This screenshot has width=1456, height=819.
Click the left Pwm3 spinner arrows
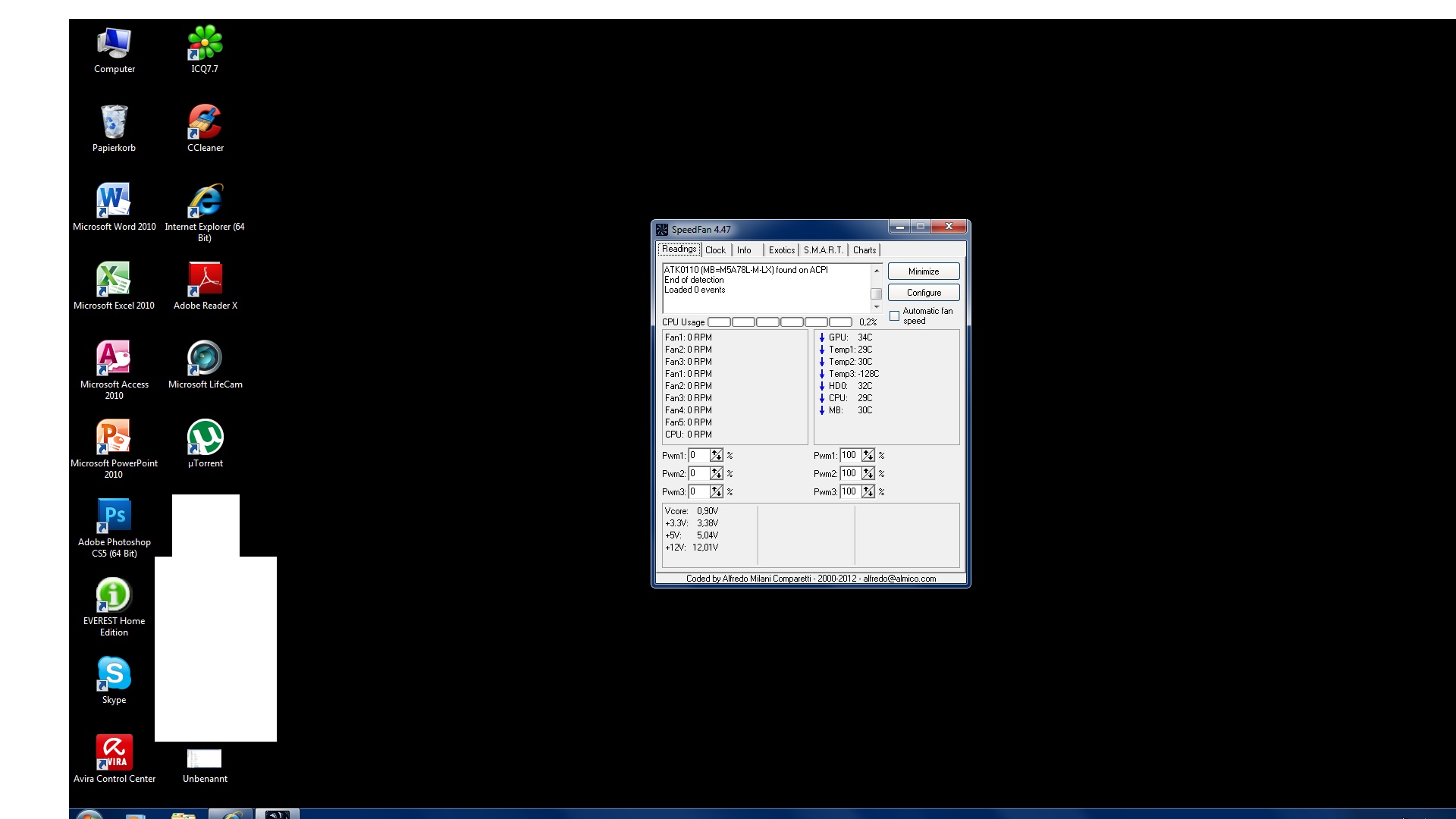click(716, 492)
